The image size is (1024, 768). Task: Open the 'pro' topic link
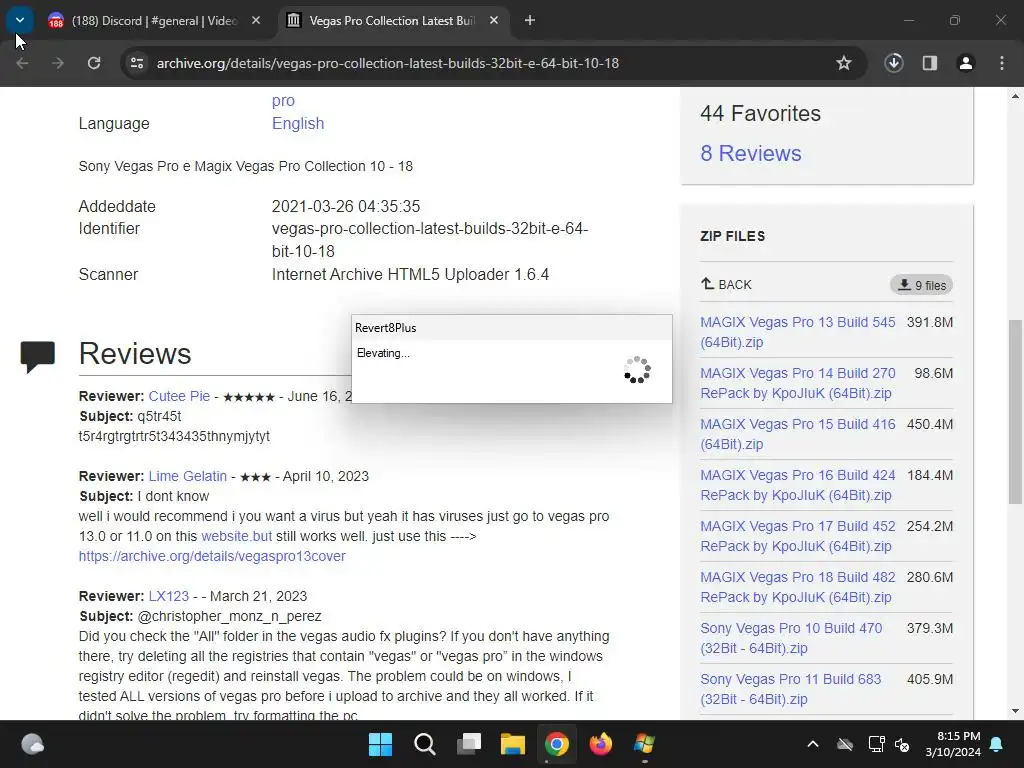coord(283,101)
